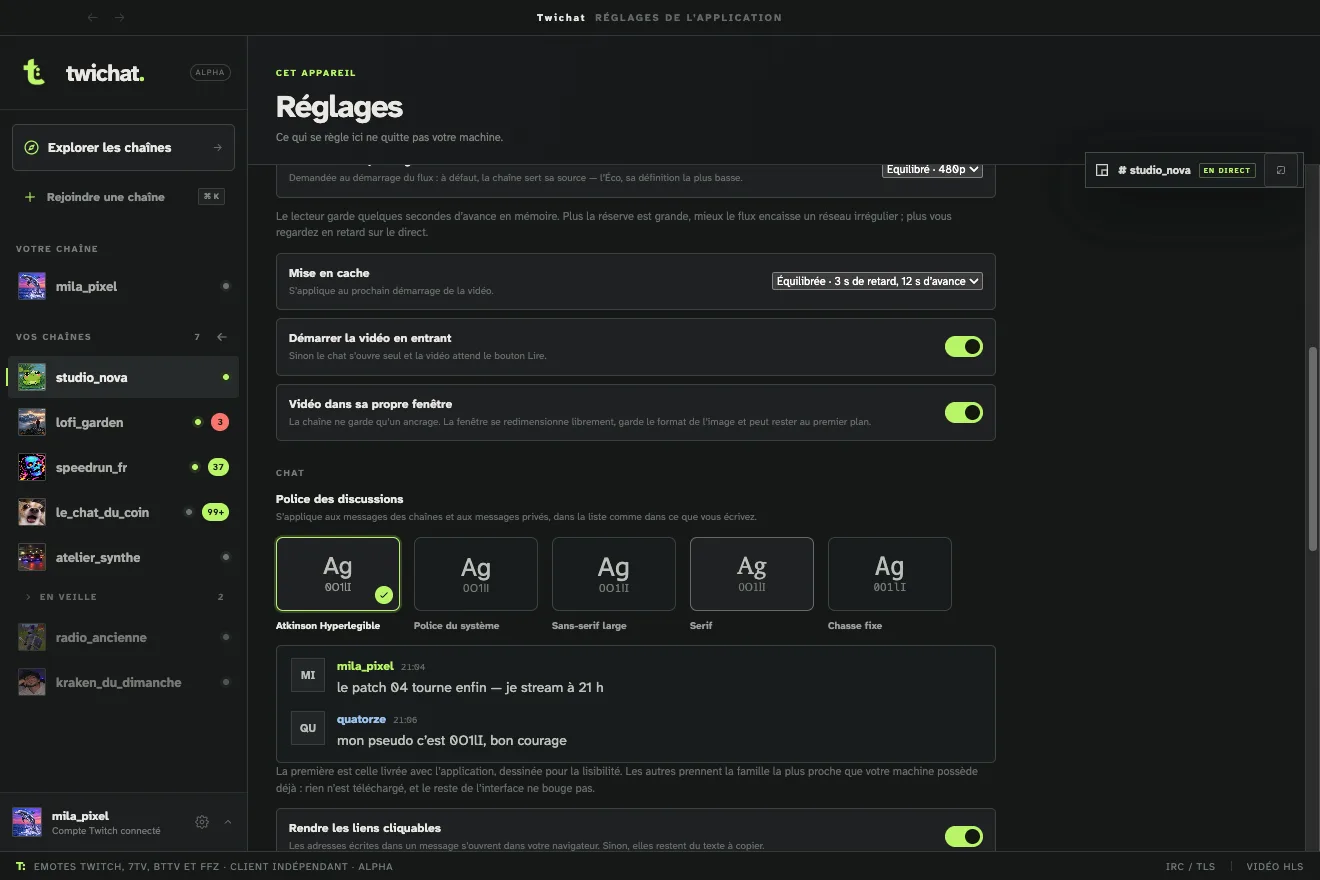Click the compass icon for exploring channels
This screenshot has width=1320, height=880.
[x=31, y=147]
